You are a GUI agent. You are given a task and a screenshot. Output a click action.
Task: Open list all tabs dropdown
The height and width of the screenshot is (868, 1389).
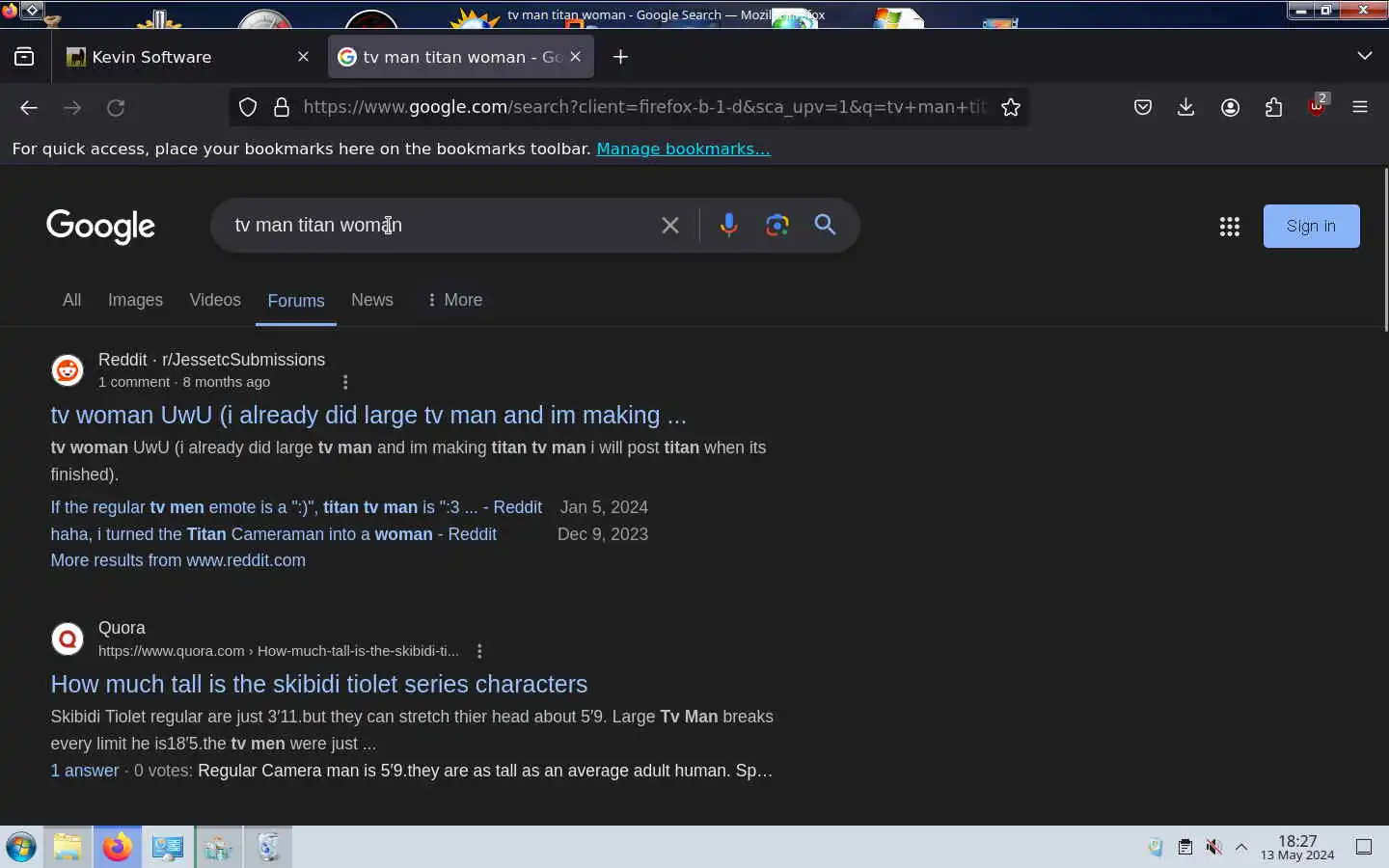click(1364, 56)
